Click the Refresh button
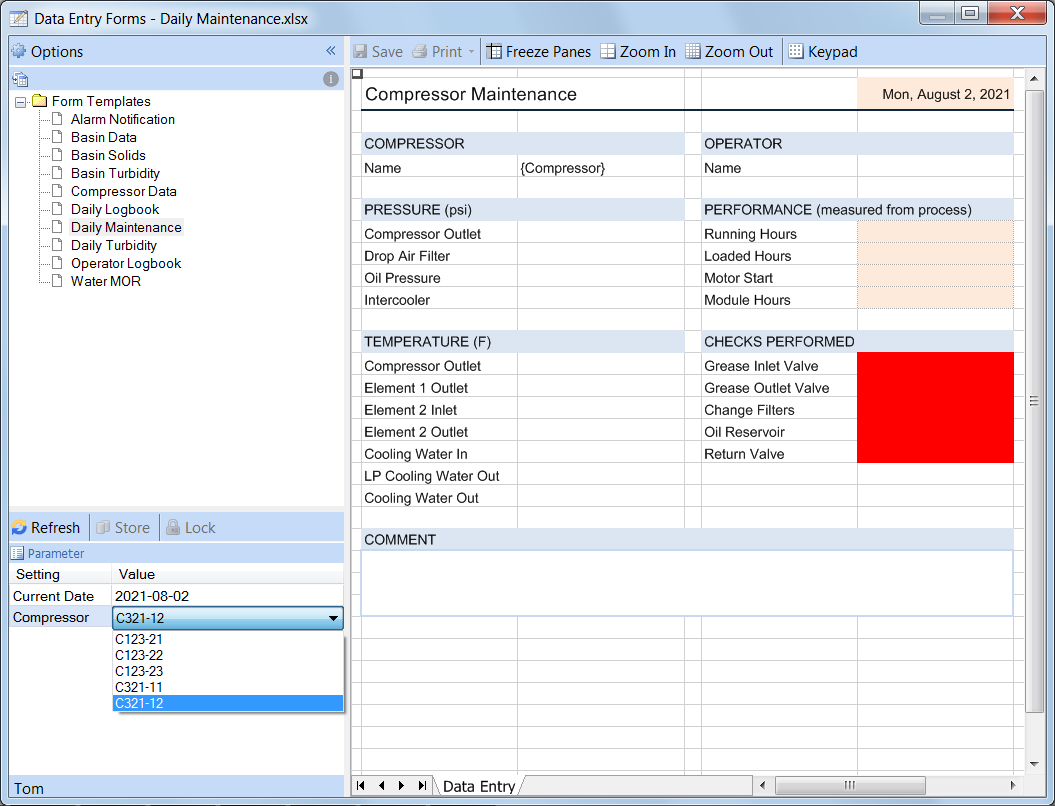 (x=46, y=527)
